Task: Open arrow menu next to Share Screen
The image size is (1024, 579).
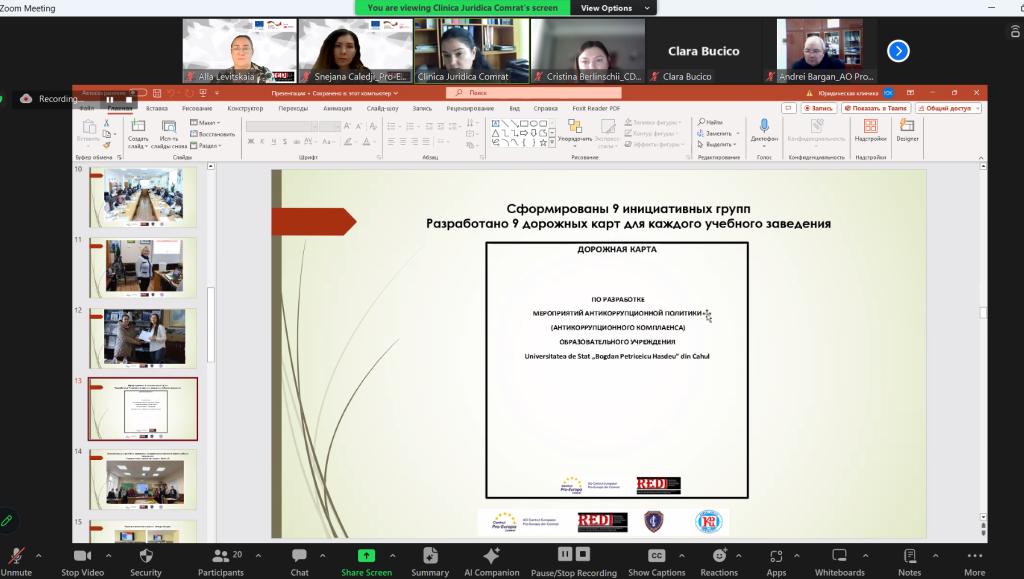Action: pyautogui.click(x=392, y=556)
